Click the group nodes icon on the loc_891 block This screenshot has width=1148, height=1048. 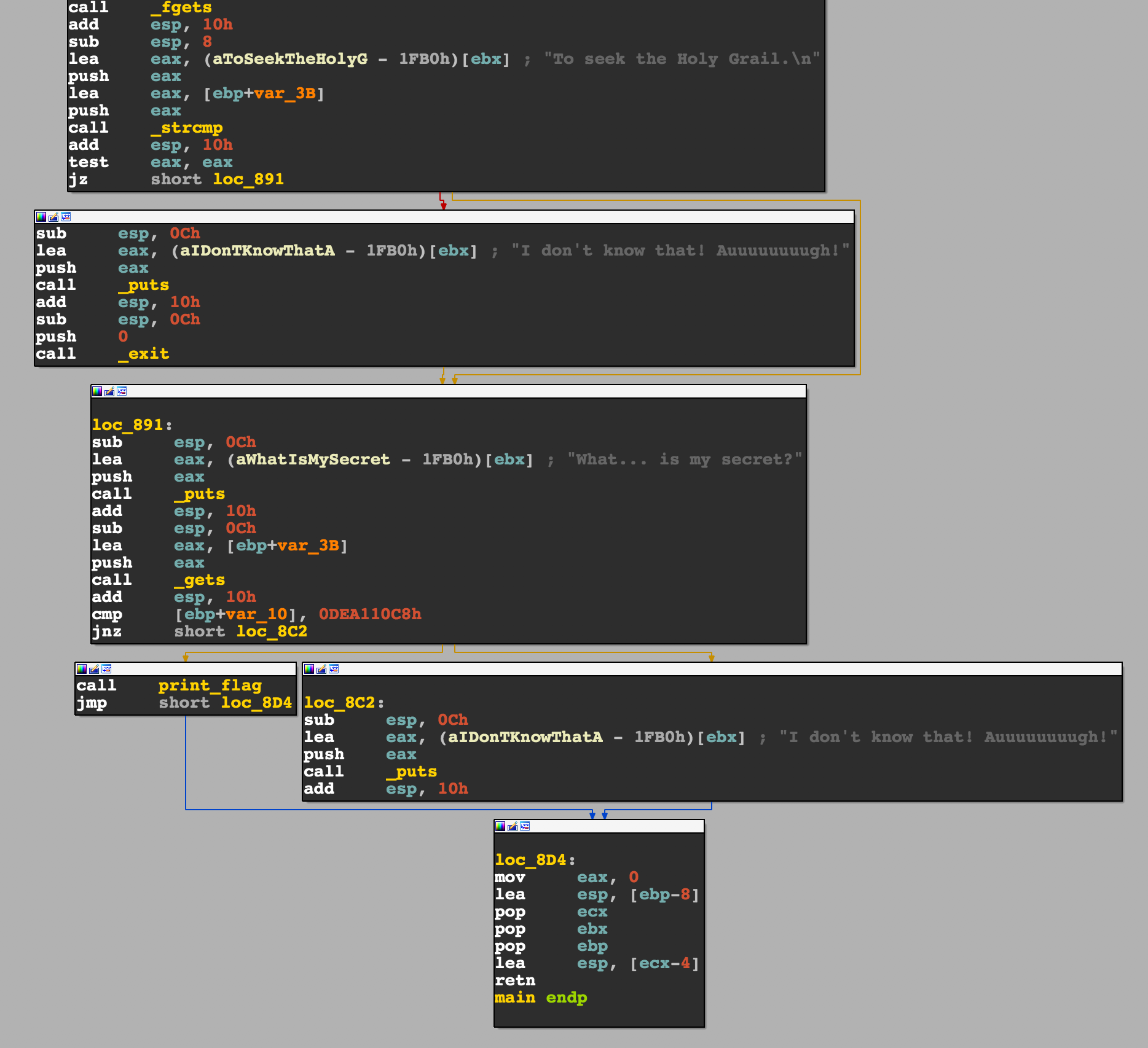(x=122, y=391)
